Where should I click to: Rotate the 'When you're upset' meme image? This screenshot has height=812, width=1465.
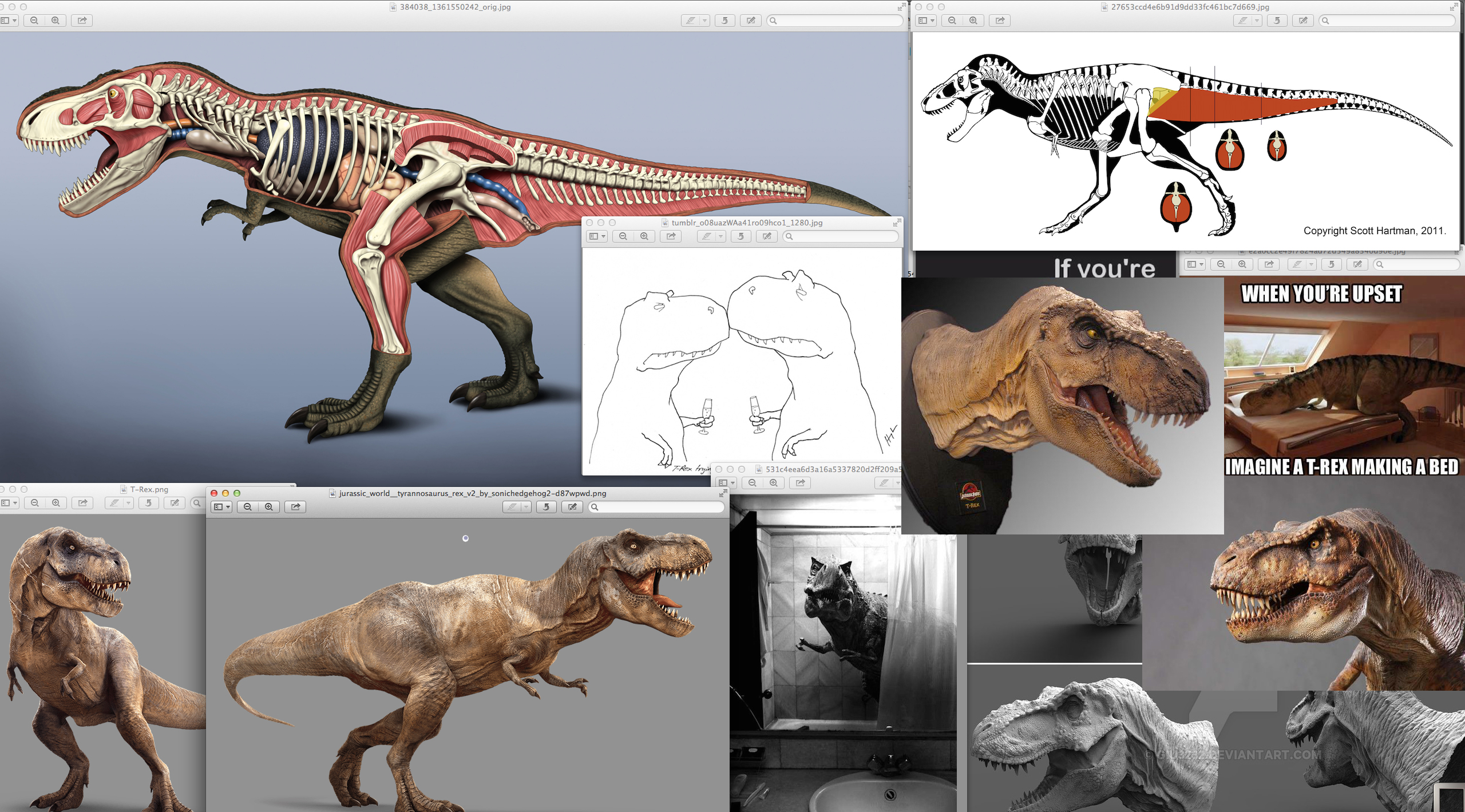[x=1332, y=264]
